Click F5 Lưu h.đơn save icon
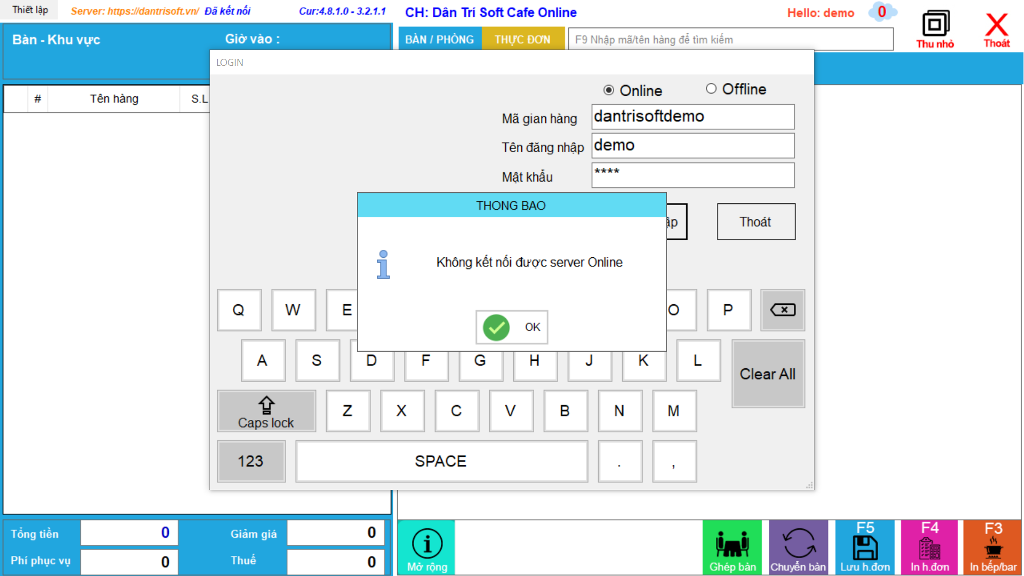1024x576 pixels. tap(865, 547)
